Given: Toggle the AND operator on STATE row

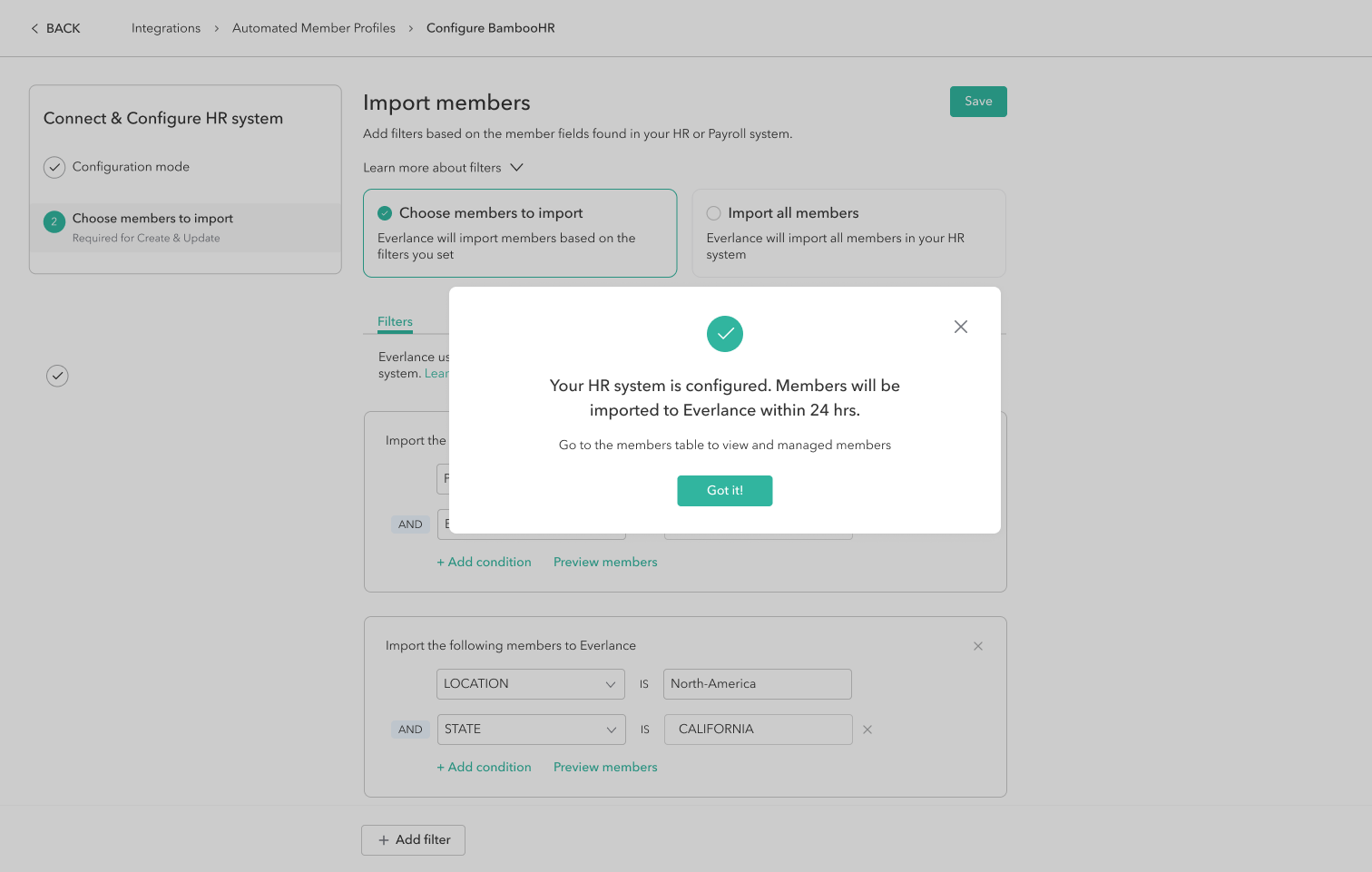Looking at the screenshot, I should [410, 730].
